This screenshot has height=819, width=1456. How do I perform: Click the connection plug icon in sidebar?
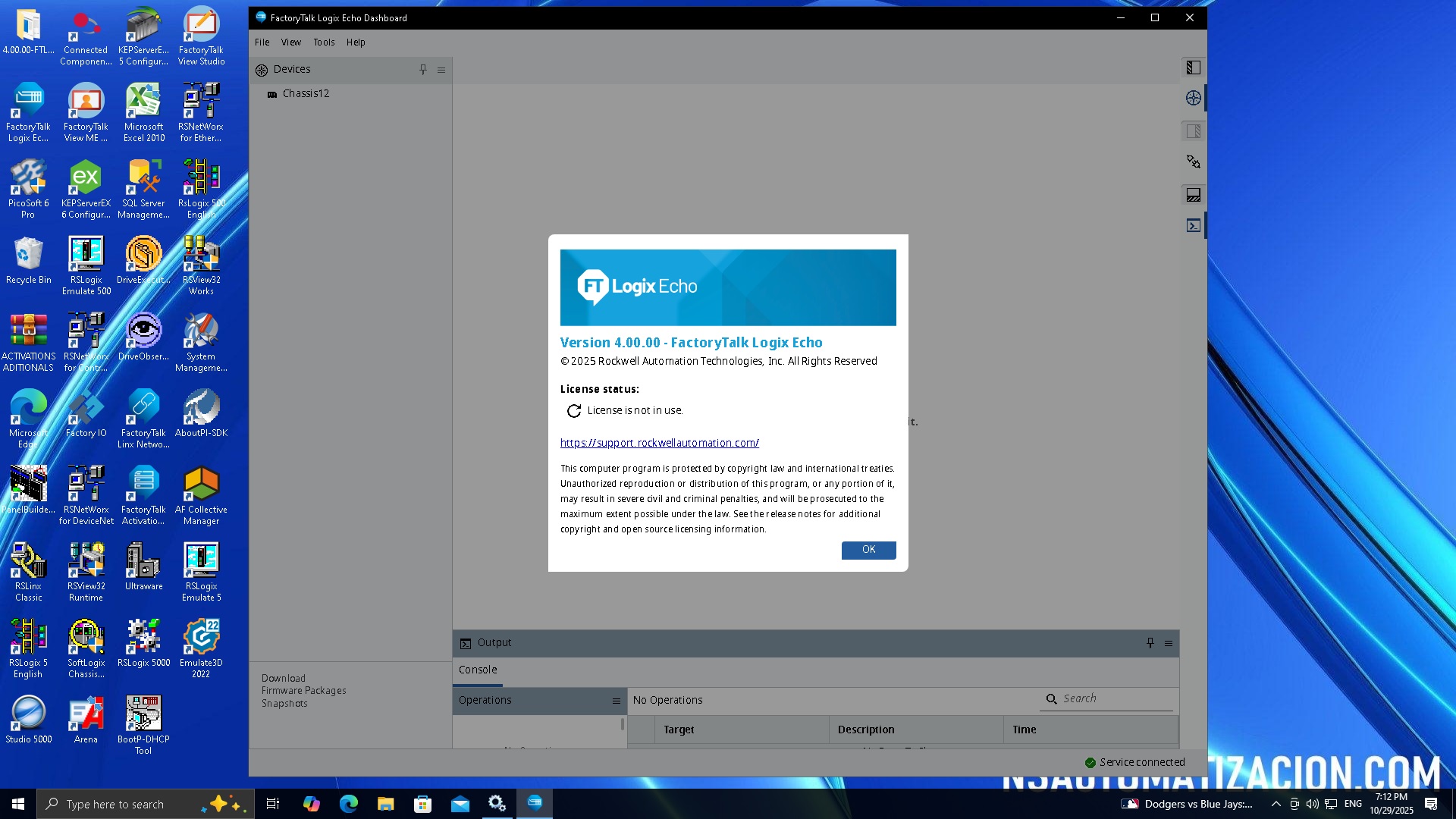coord(1193,162)
